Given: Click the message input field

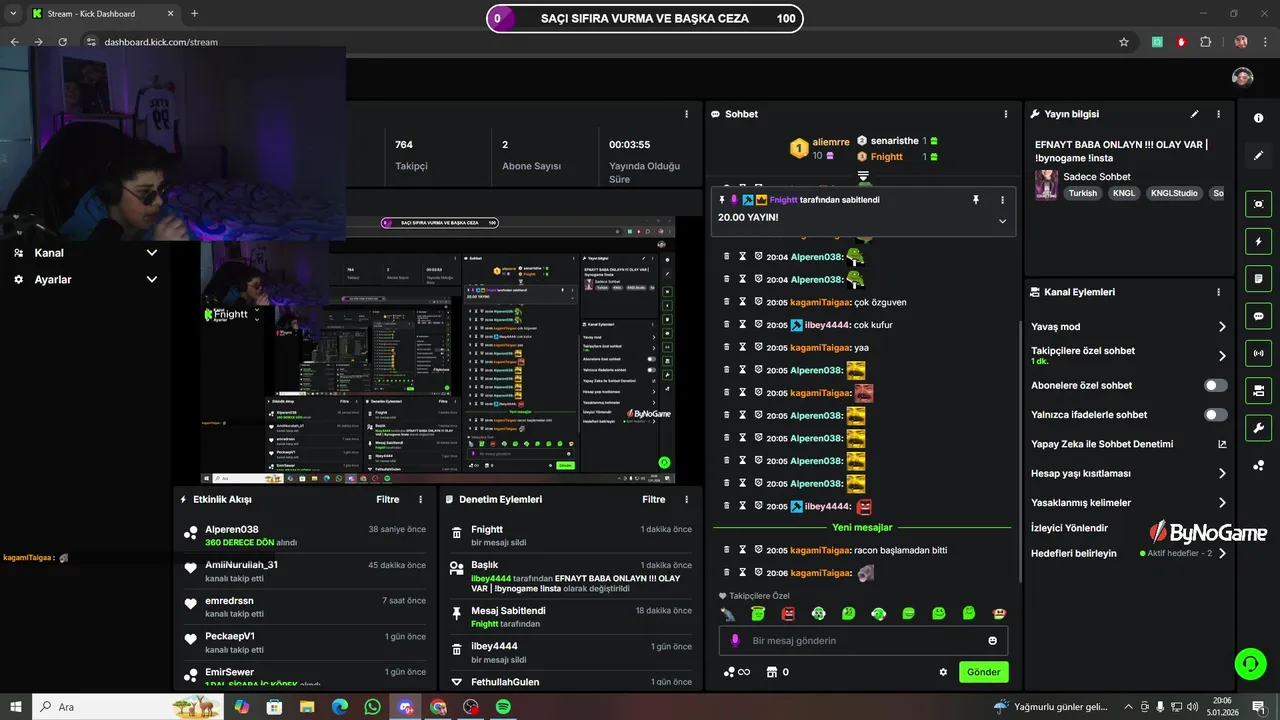Looking at the screenshot, I should 863,641.
